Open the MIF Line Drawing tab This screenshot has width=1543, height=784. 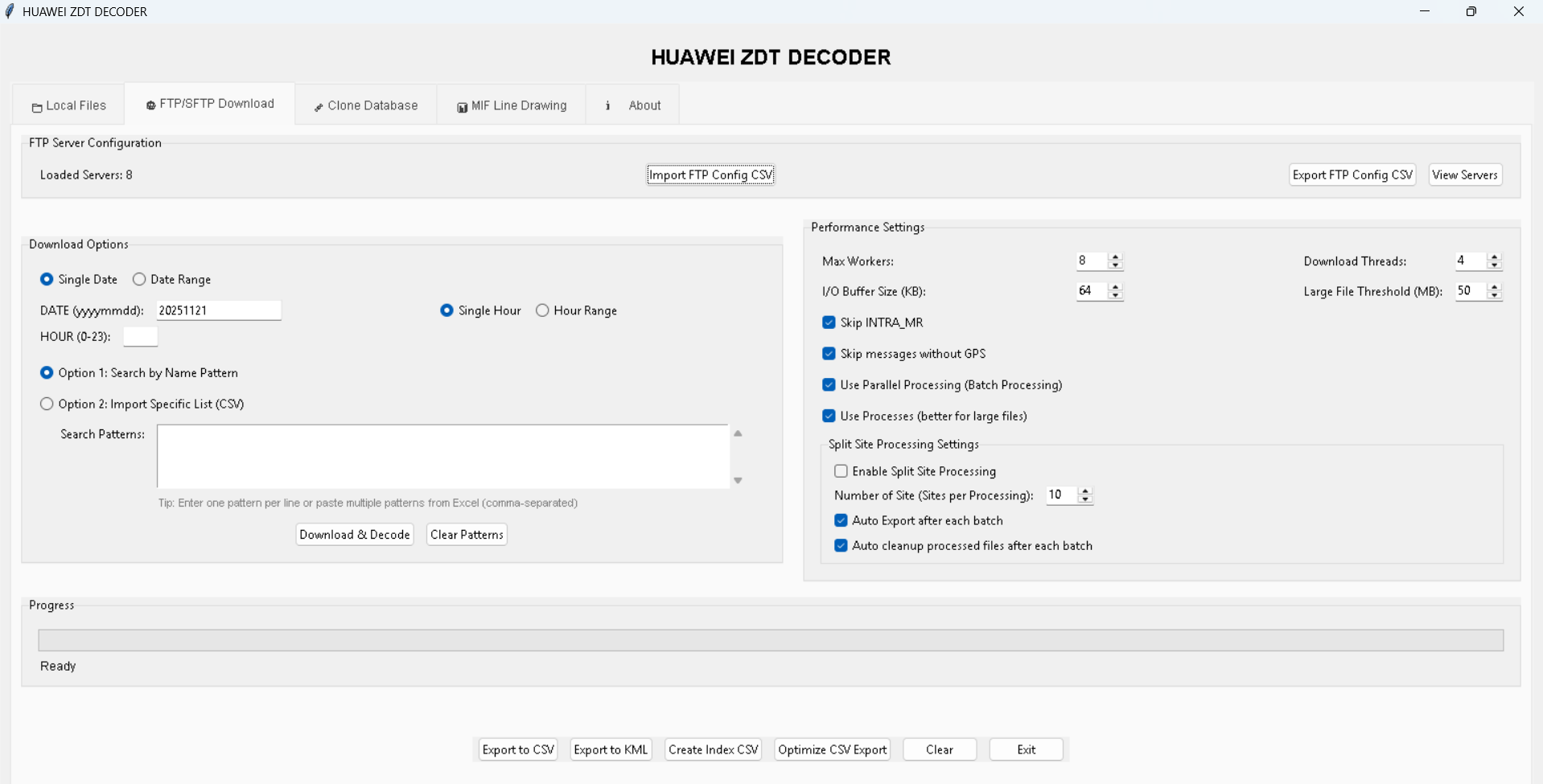coord(512,105)
